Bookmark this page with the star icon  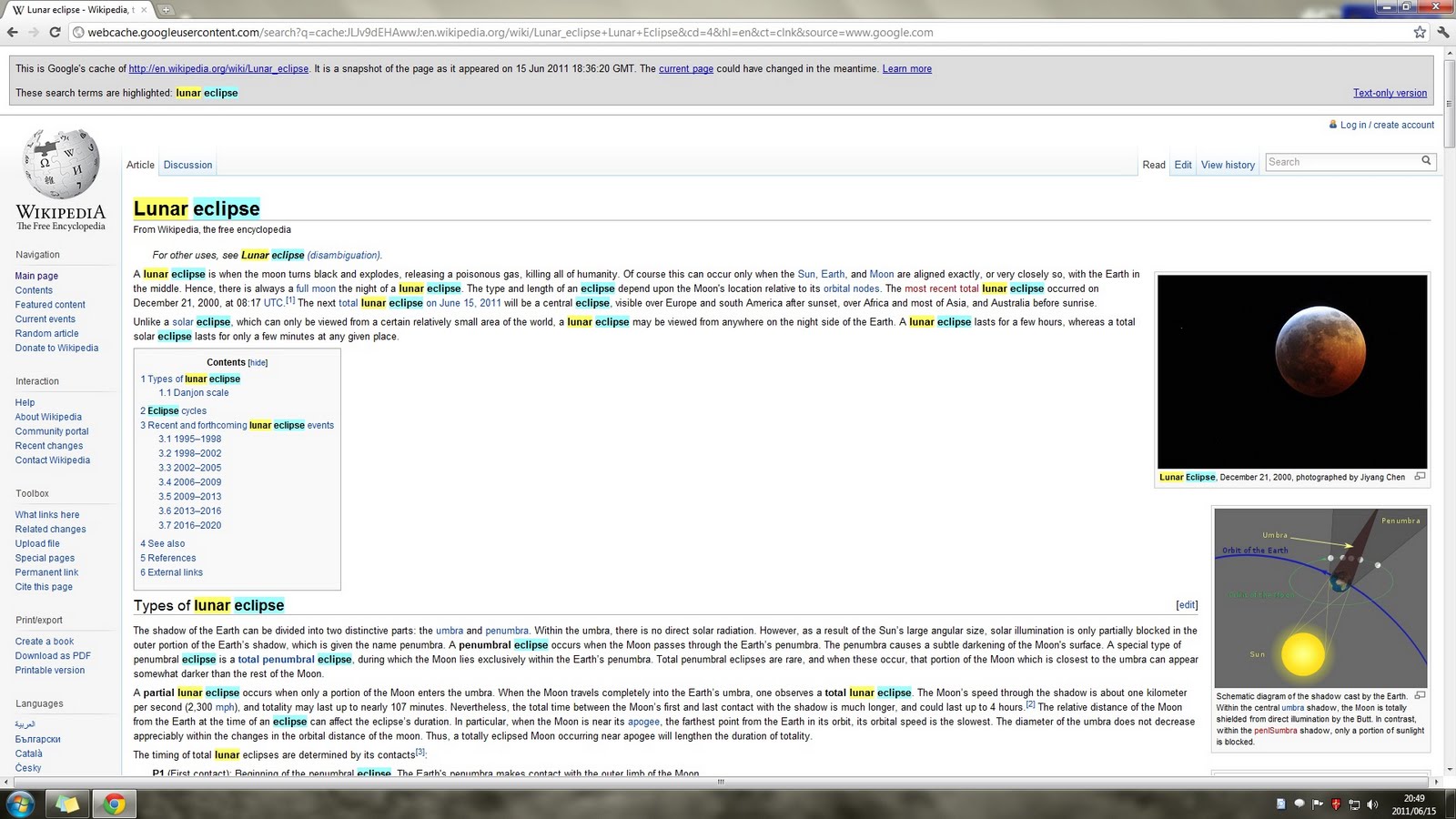point(1420,32)
